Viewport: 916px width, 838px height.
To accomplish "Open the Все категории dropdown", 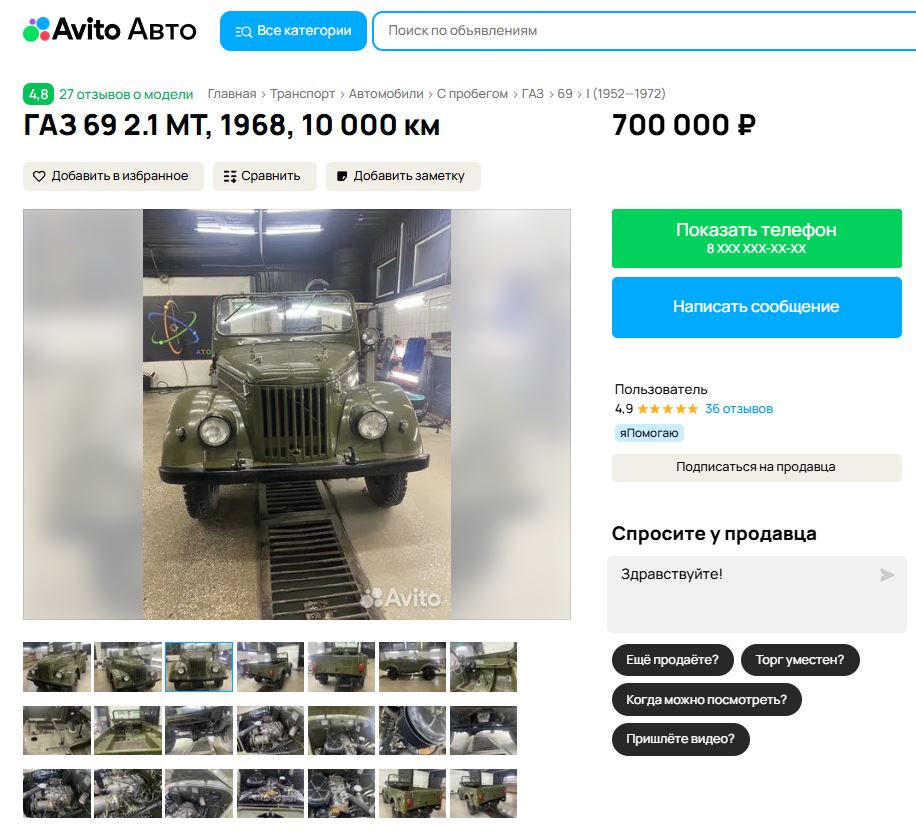I will tap(293, 31).
